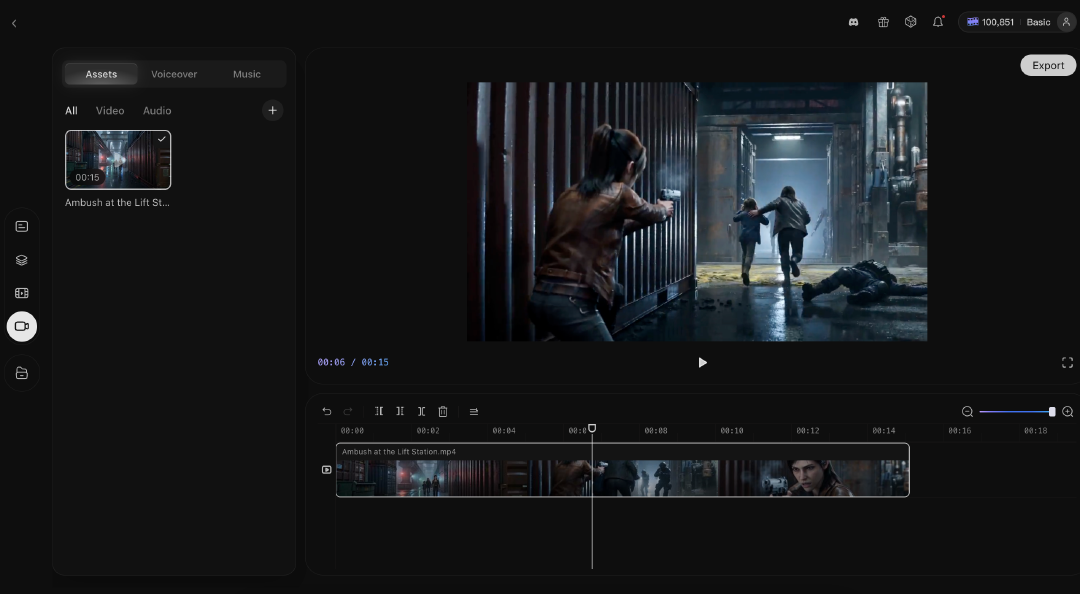The image size is (1080, 594).
Task: Filter assets by All
Action: pos(71,111)
